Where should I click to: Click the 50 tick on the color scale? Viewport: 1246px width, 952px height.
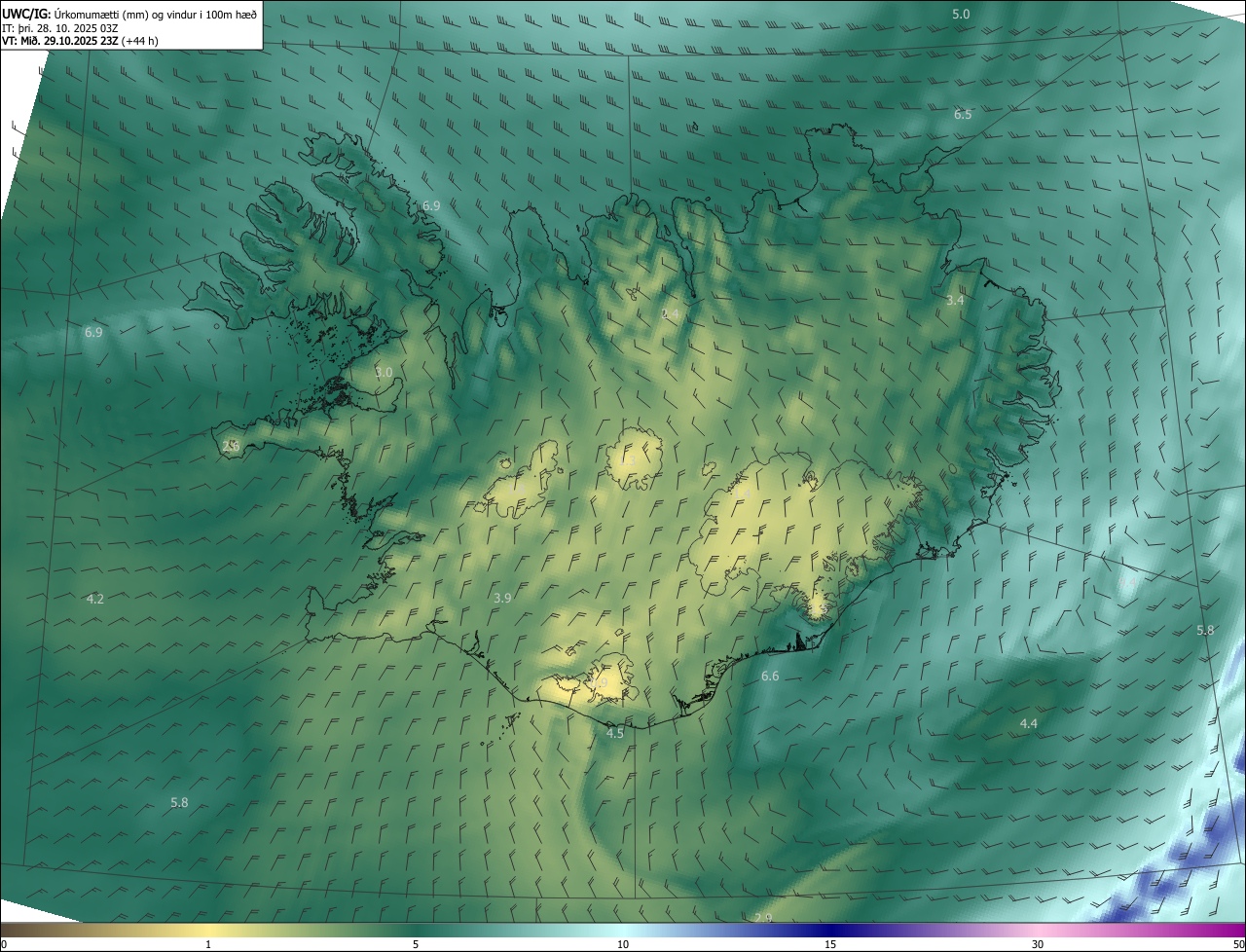pyautogui.click(x=1238, y=944)
